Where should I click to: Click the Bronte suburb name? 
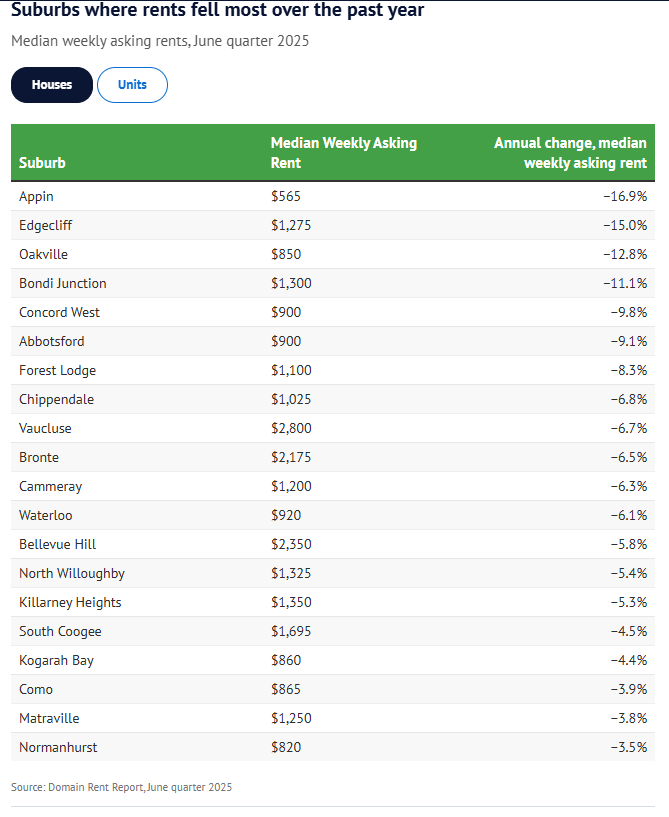39,457
